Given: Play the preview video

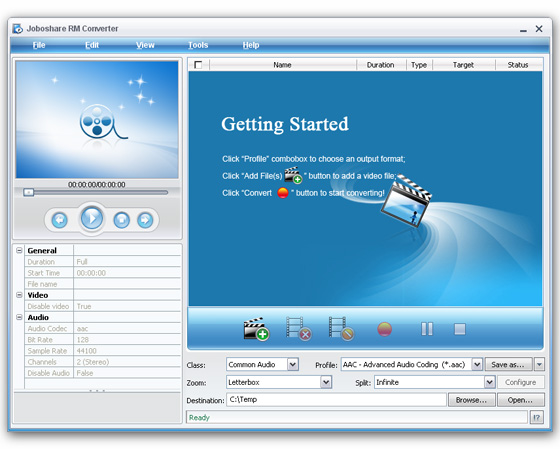Looking at the screenshot, I should (92, 218).
